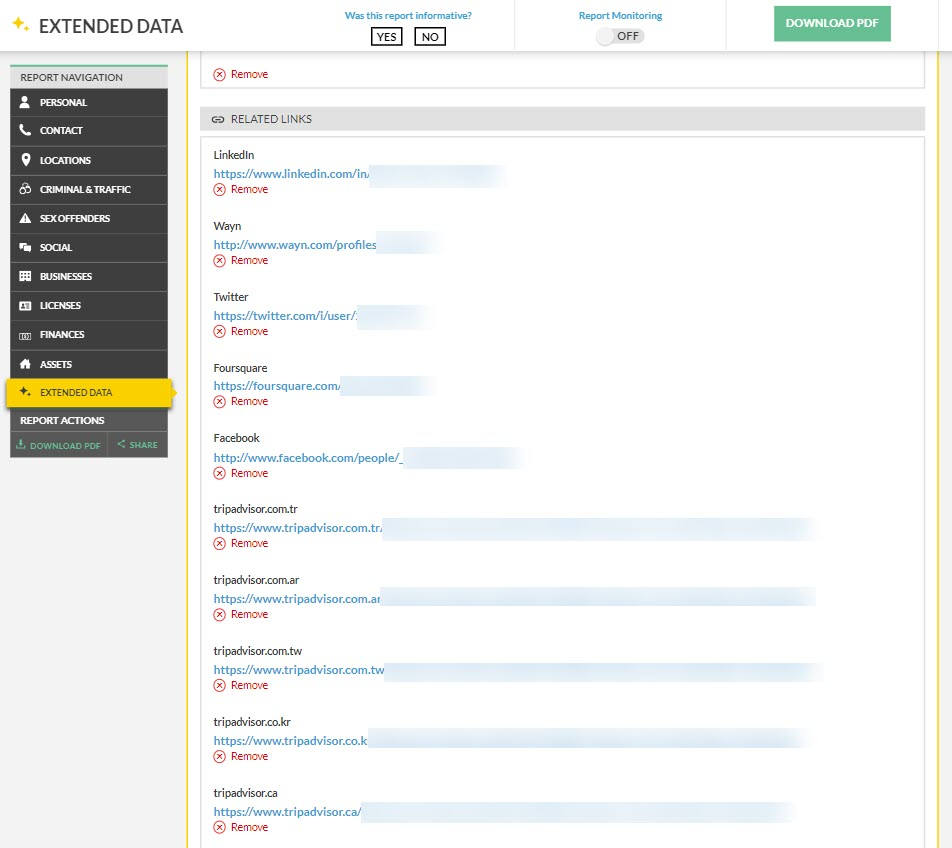
Task: Click the remove X icon under tripadvisor.co.kr
Action: click(220, 756)
